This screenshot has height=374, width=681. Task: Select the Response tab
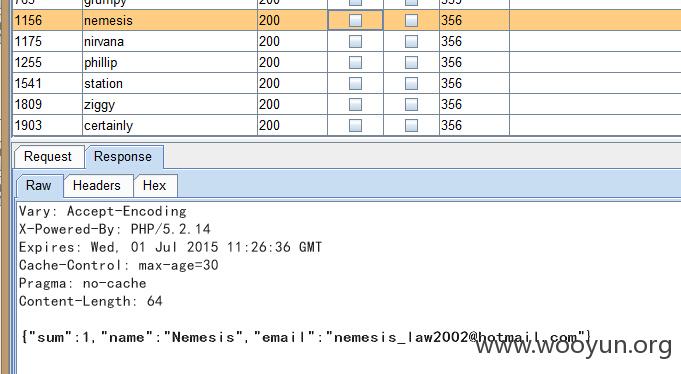coord(123,156)
